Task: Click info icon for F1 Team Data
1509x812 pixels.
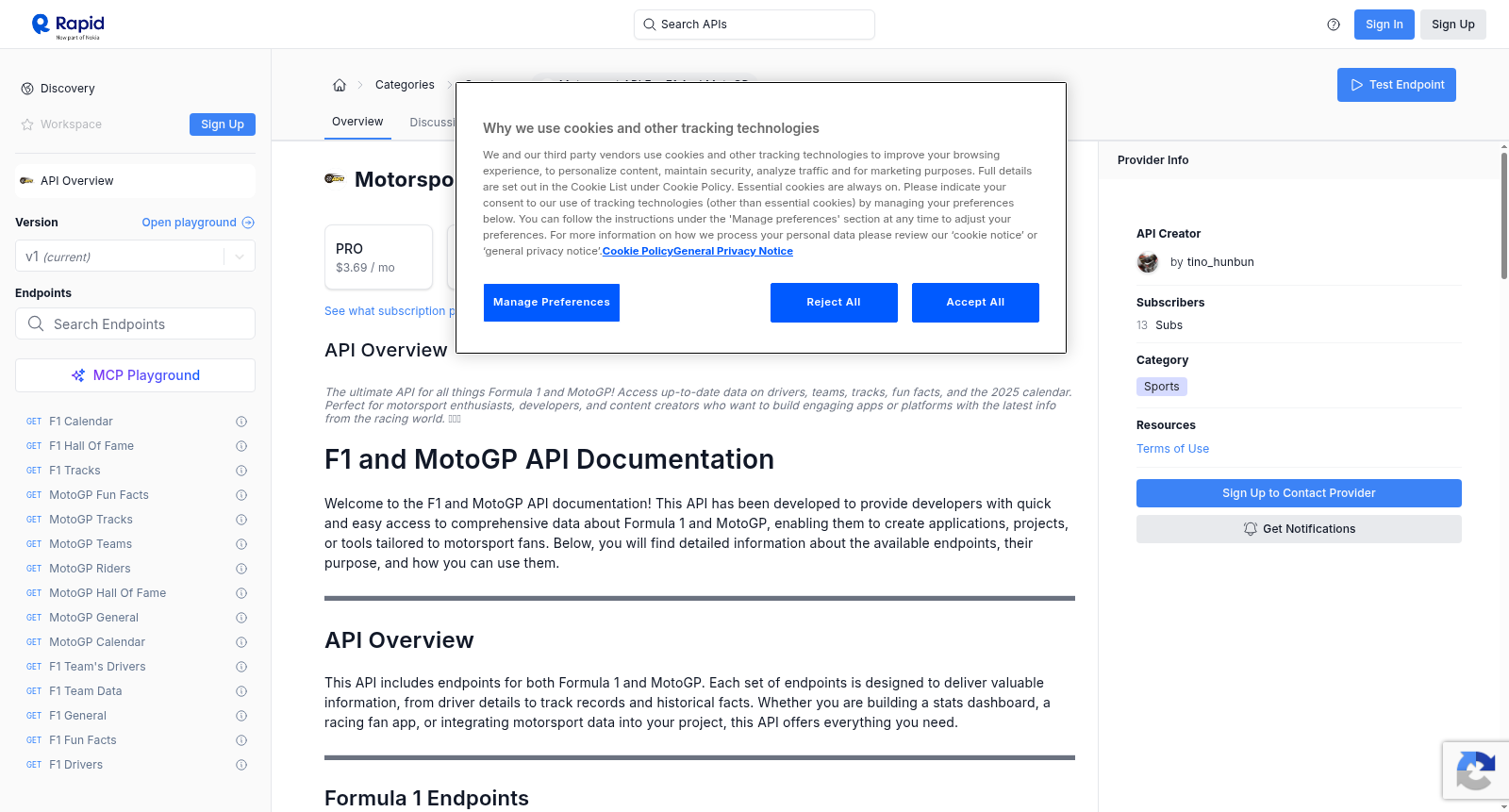Action: (241, 691)
